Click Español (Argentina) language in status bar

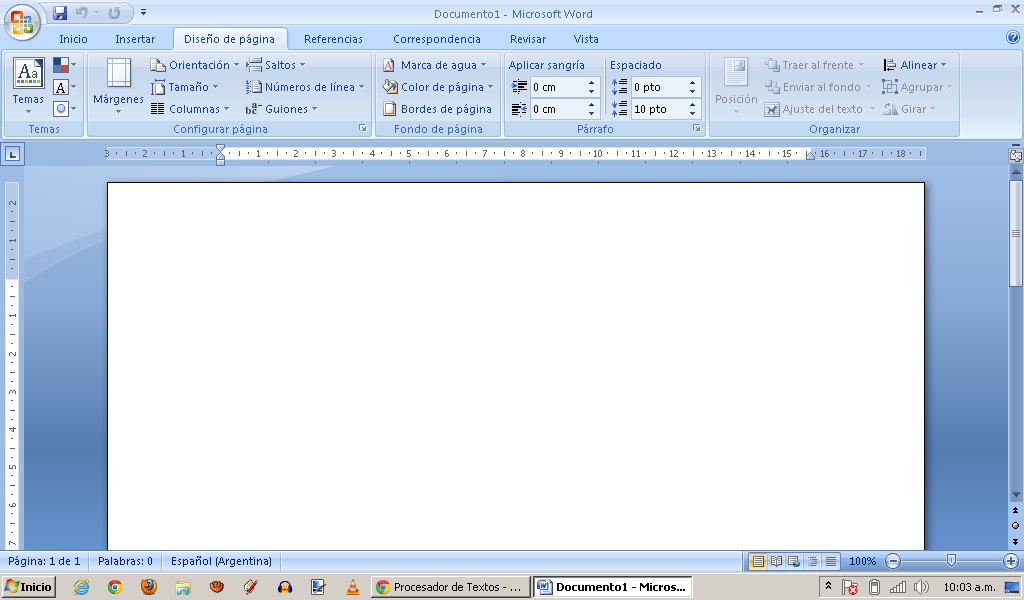(x=221, y=562)
